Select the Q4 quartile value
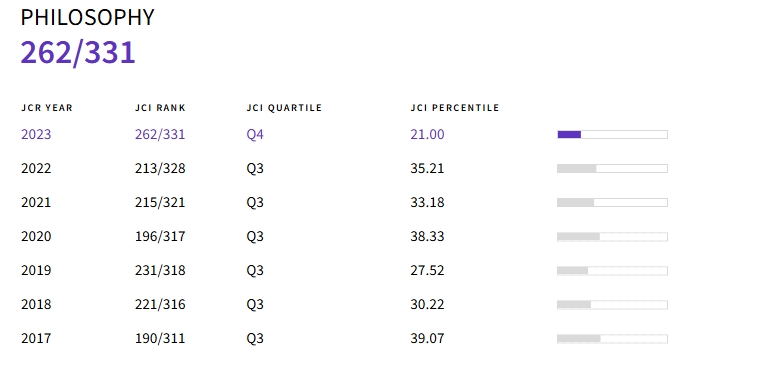The image size is (780, 381). click(x=255, y=134)
